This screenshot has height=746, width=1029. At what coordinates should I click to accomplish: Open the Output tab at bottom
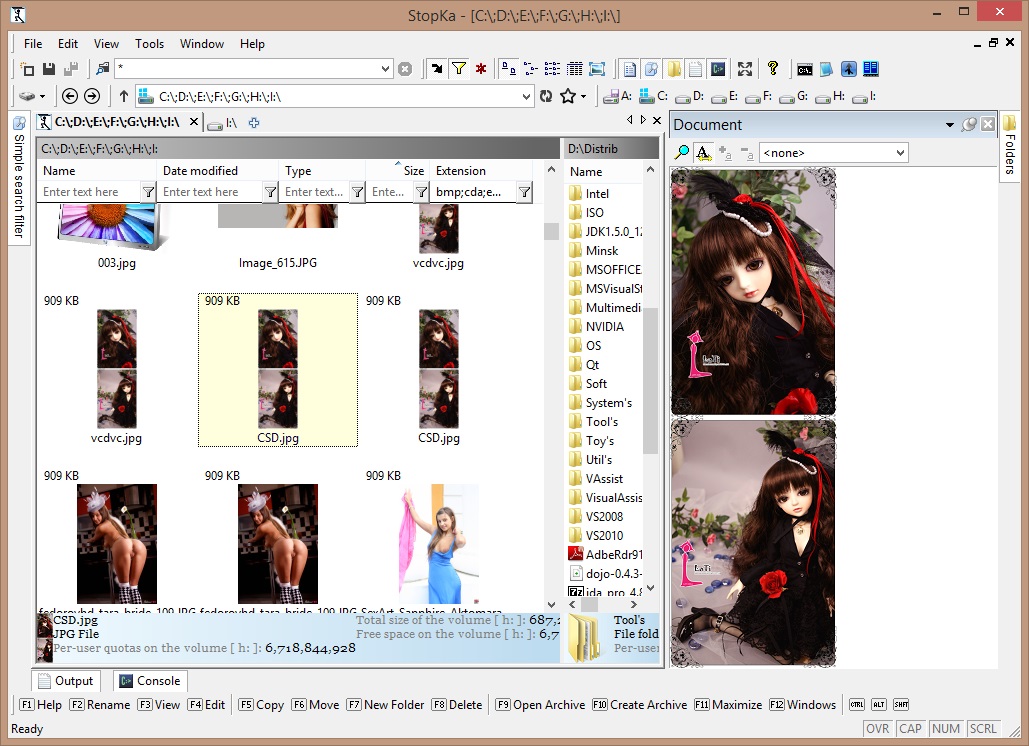pos(66,681)
